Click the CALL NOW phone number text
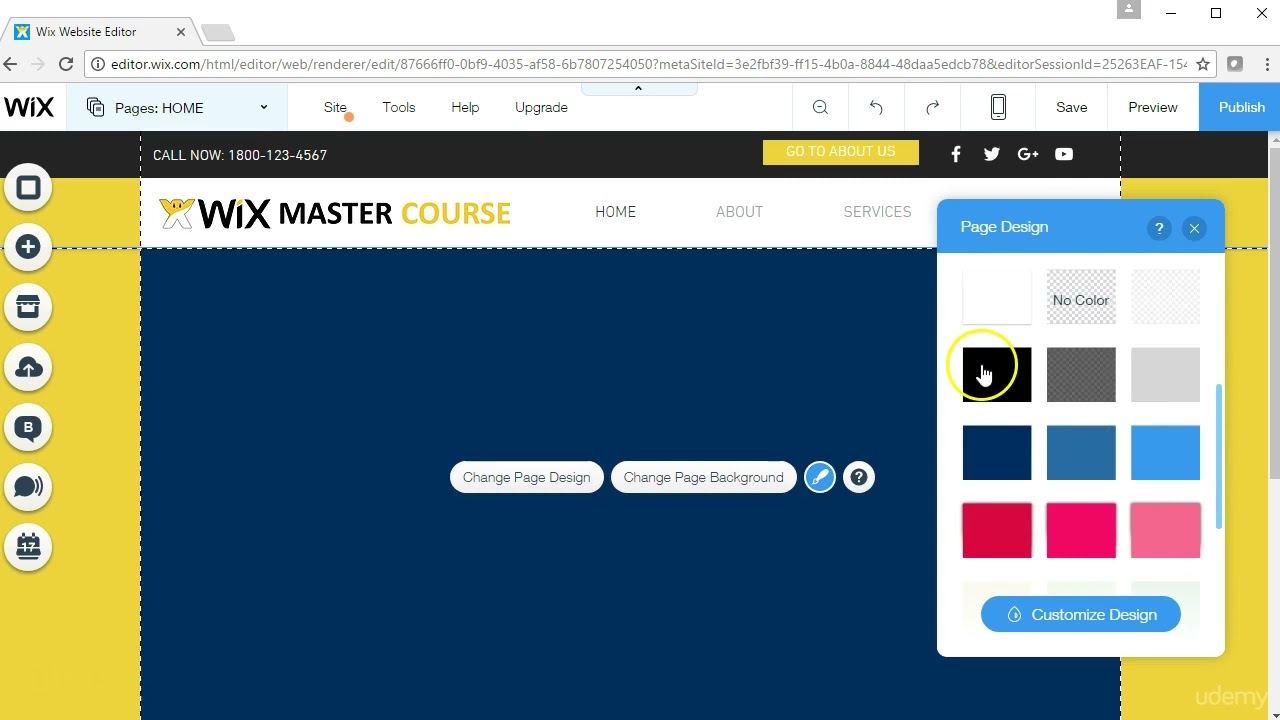 (240, 155)
